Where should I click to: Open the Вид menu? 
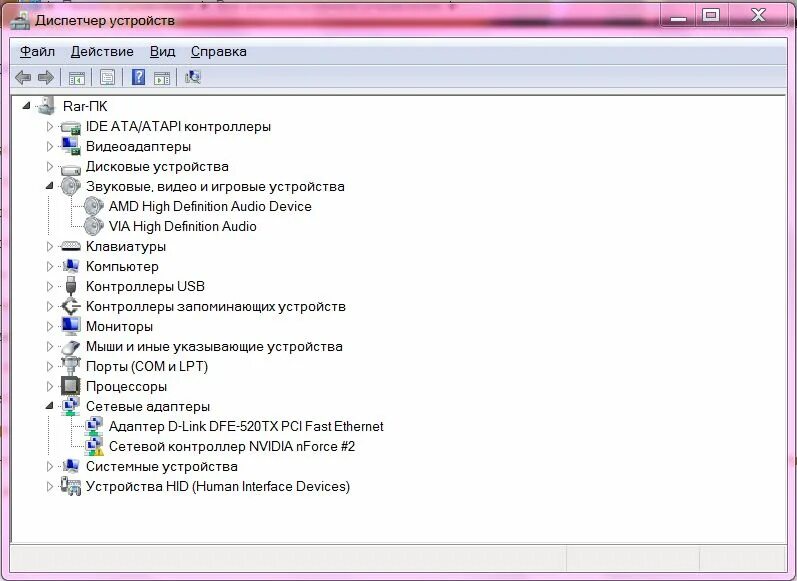(x=162, y=51)
